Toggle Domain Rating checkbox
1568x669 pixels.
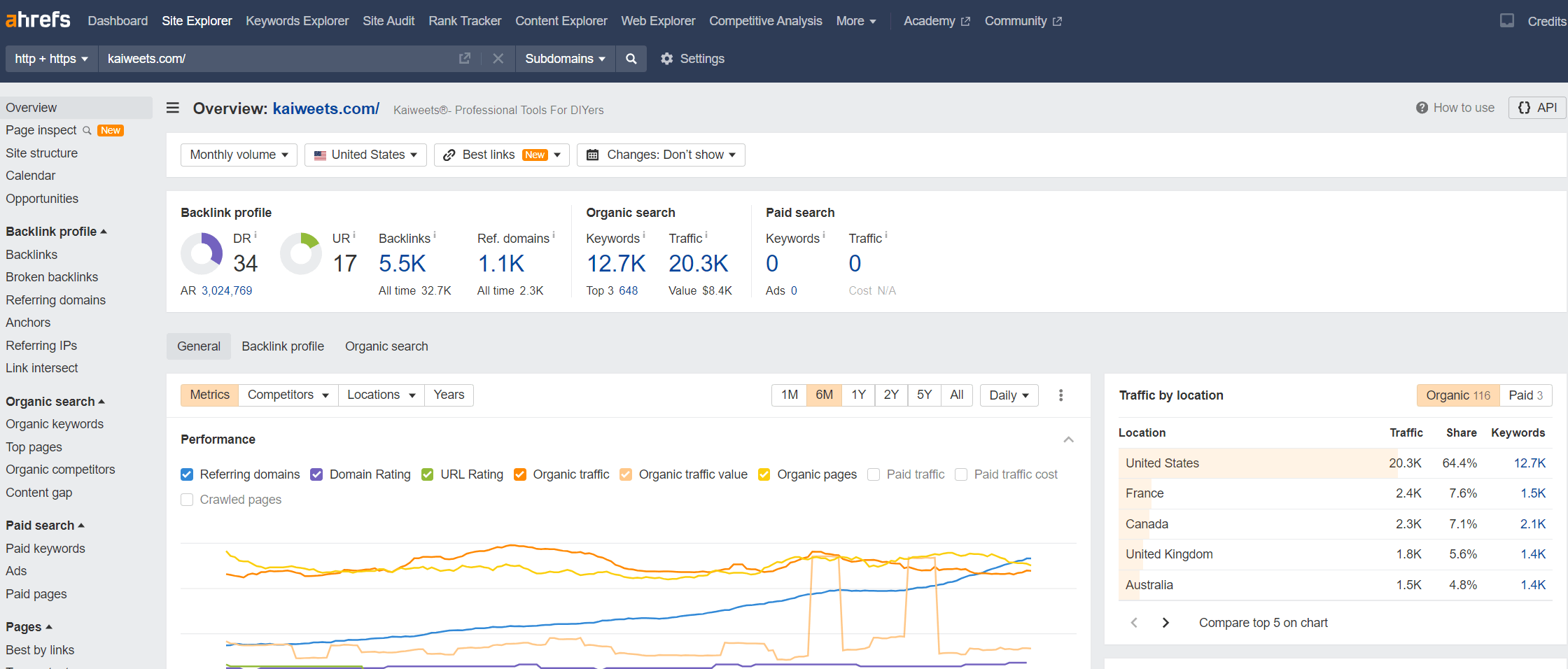(316, 474)
